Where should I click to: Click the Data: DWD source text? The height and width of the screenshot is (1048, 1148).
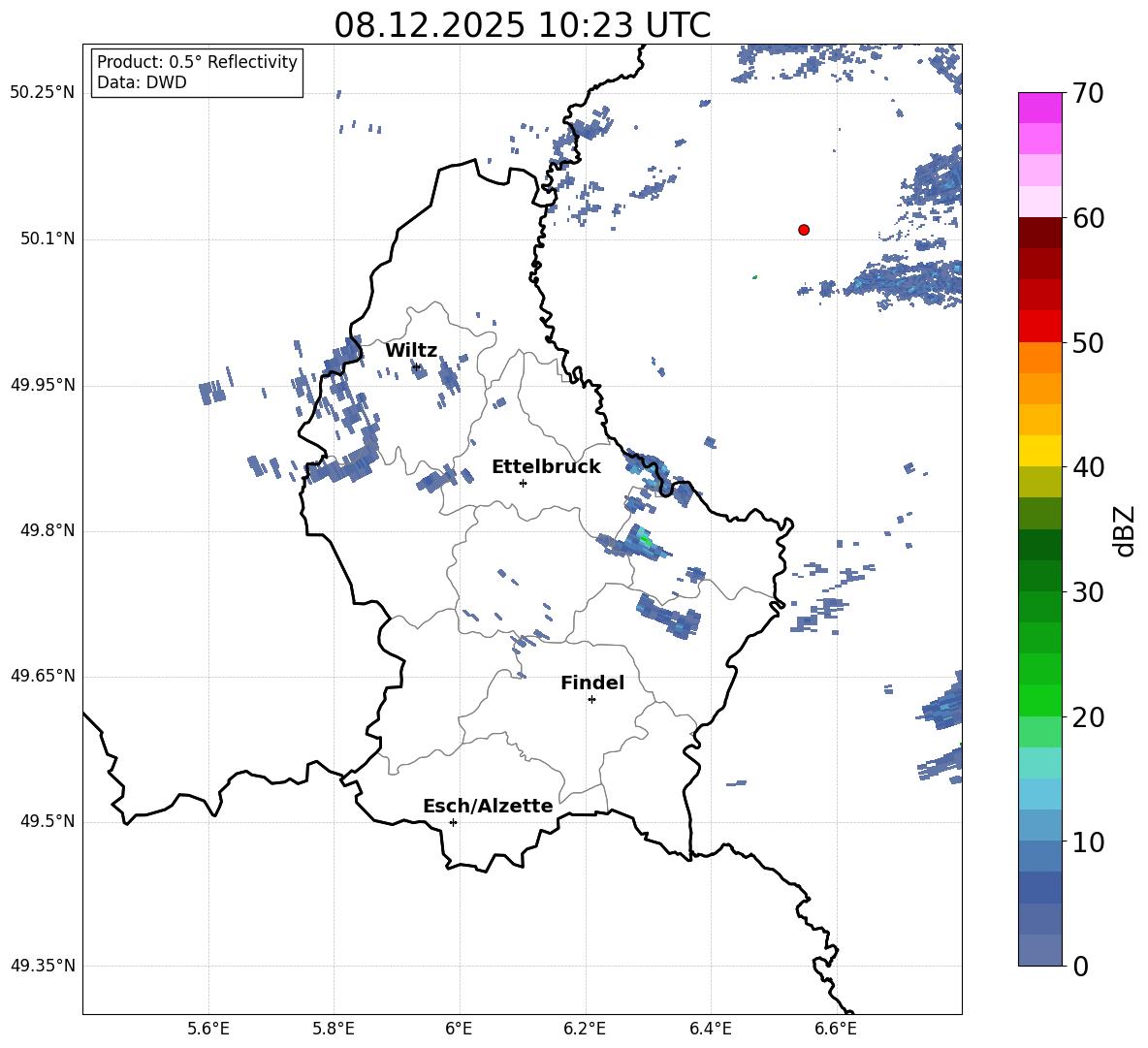click(142, 82)
